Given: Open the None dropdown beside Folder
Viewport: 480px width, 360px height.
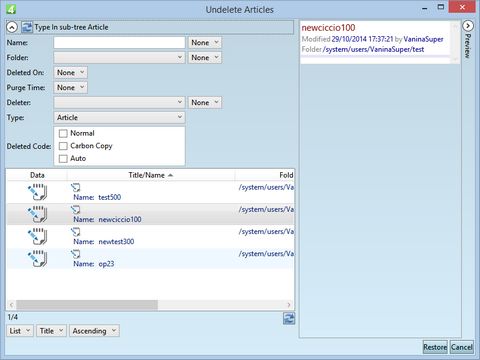Looking at the screenshot, I should (x=205, y=57).
